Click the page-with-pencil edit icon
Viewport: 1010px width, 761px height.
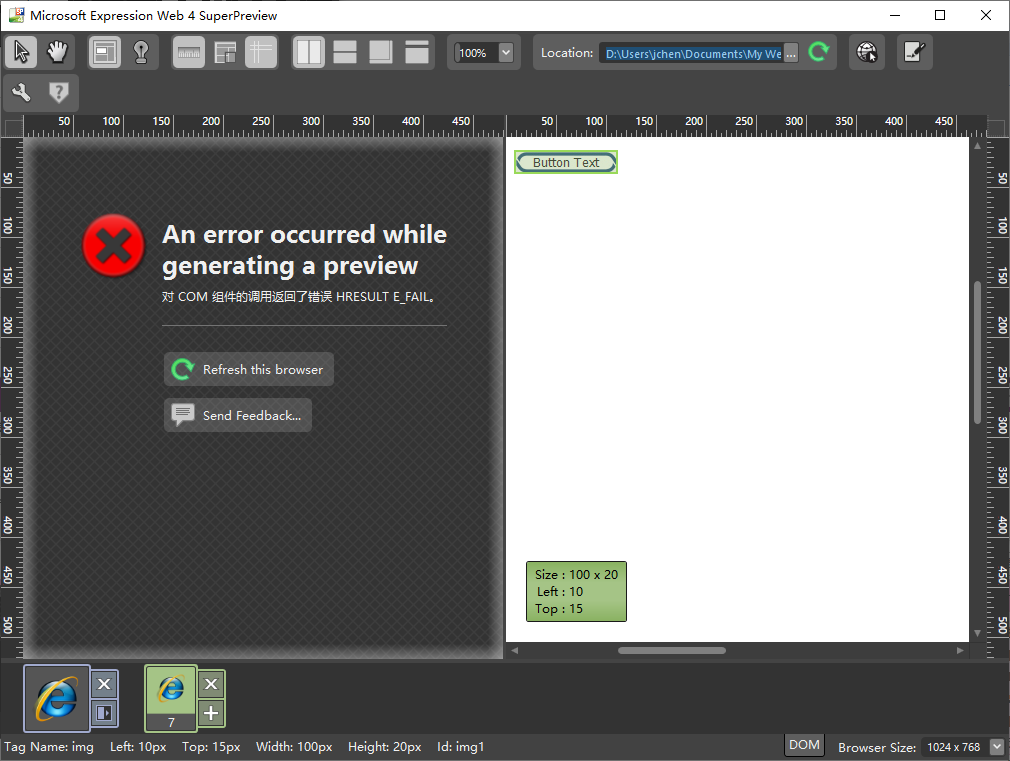coord(914,52)
